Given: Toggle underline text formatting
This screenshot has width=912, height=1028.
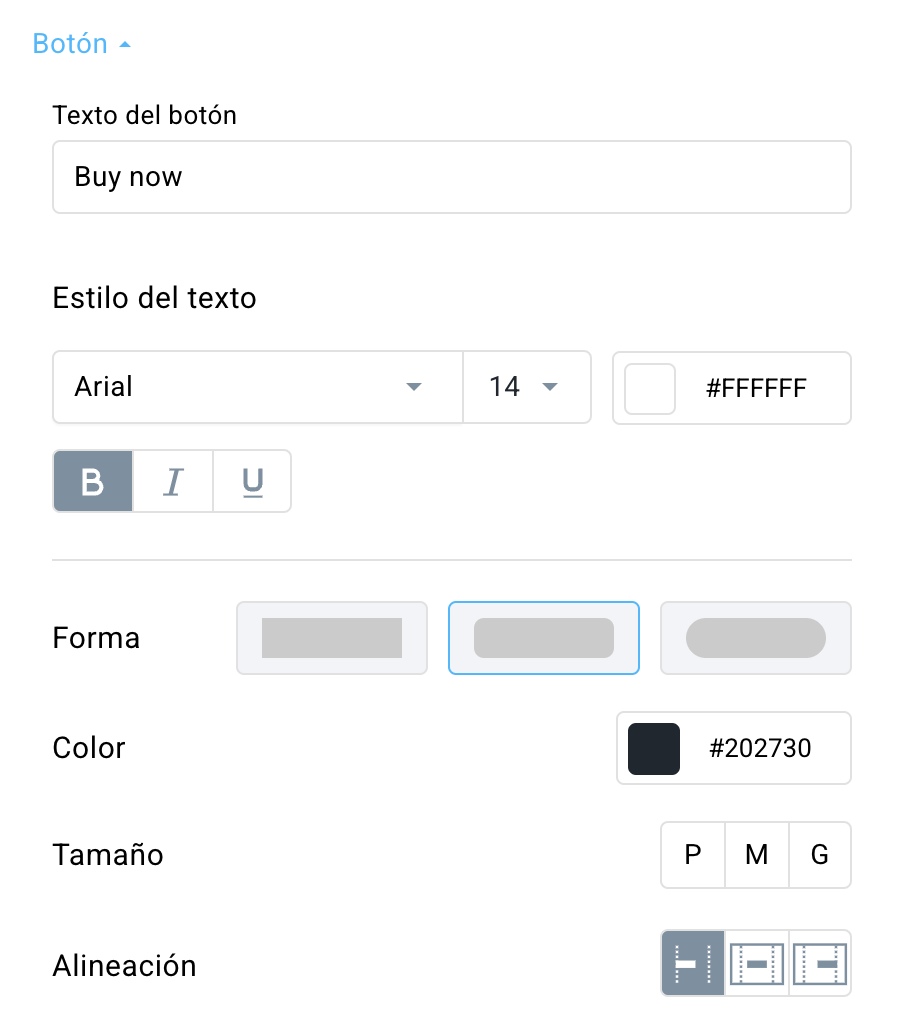Looking at the screenshot, I should click(x=252, y=481).
